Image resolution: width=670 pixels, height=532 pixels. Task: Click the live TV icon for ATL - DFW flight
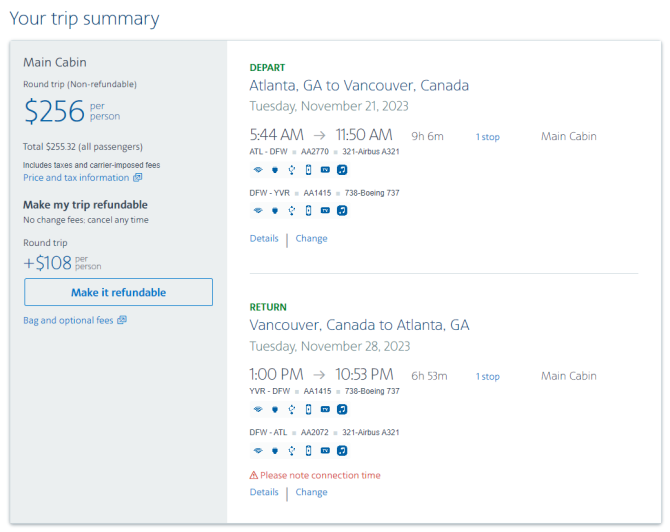click(325, 170)
